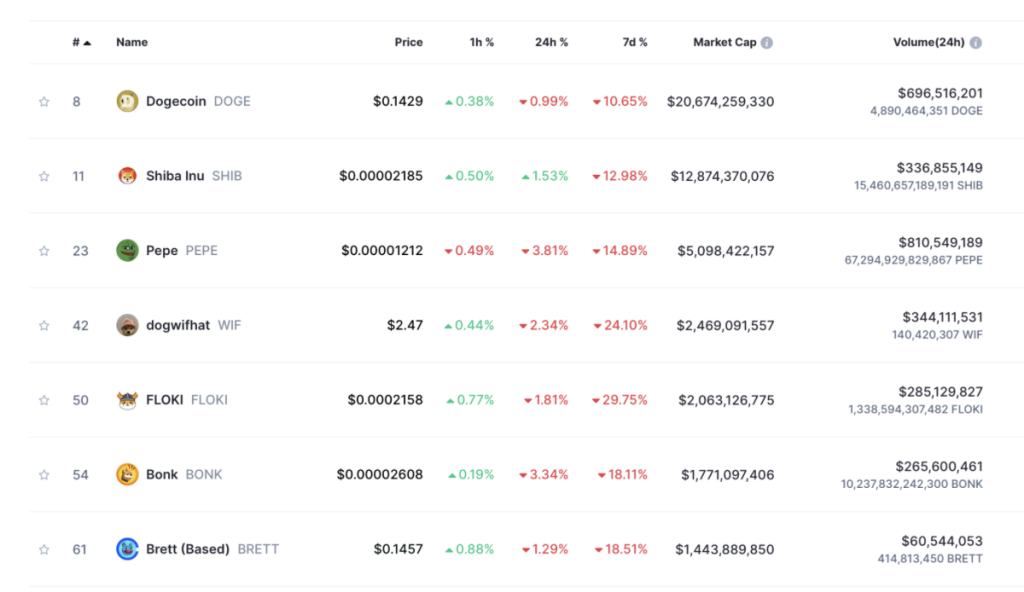Click the Pepe frog logo
This screenshot has height=592, width=1024.
click(x=127, y=250)
